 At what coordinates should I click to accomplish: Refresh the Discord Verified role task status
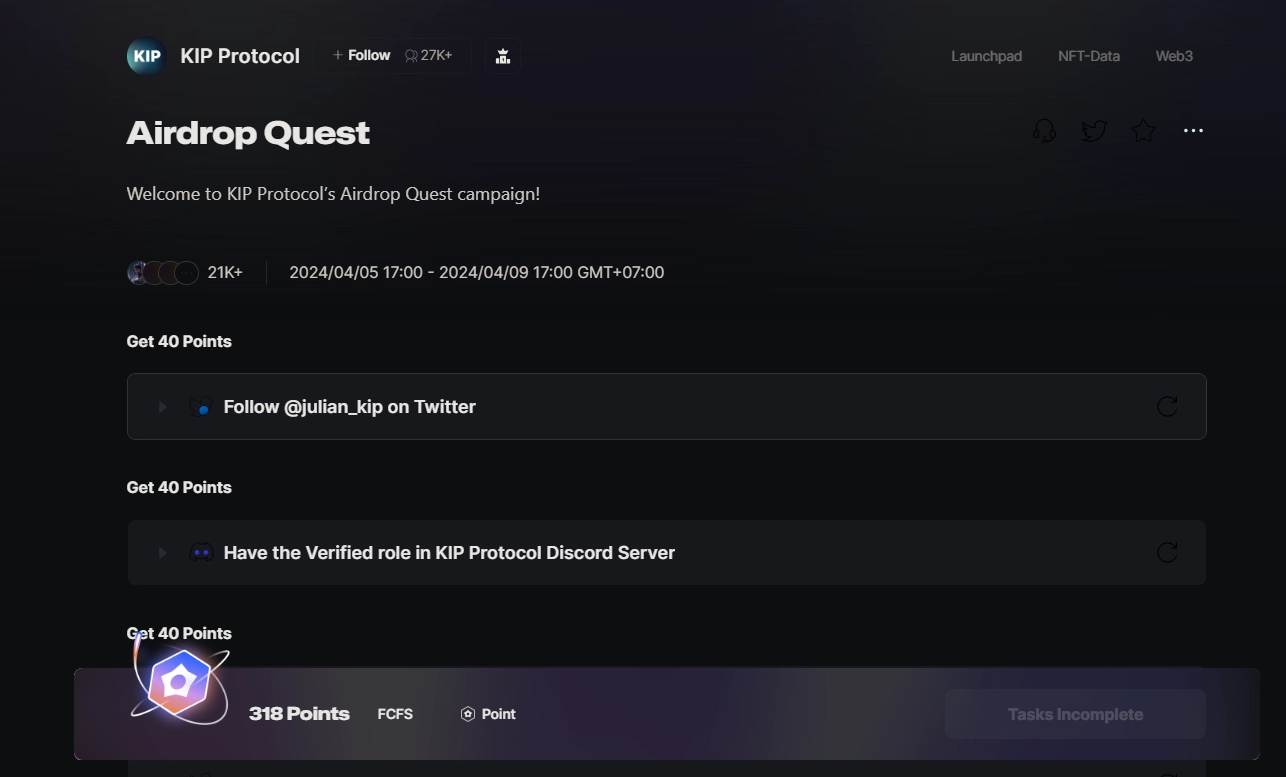(x=1167, y=552)
